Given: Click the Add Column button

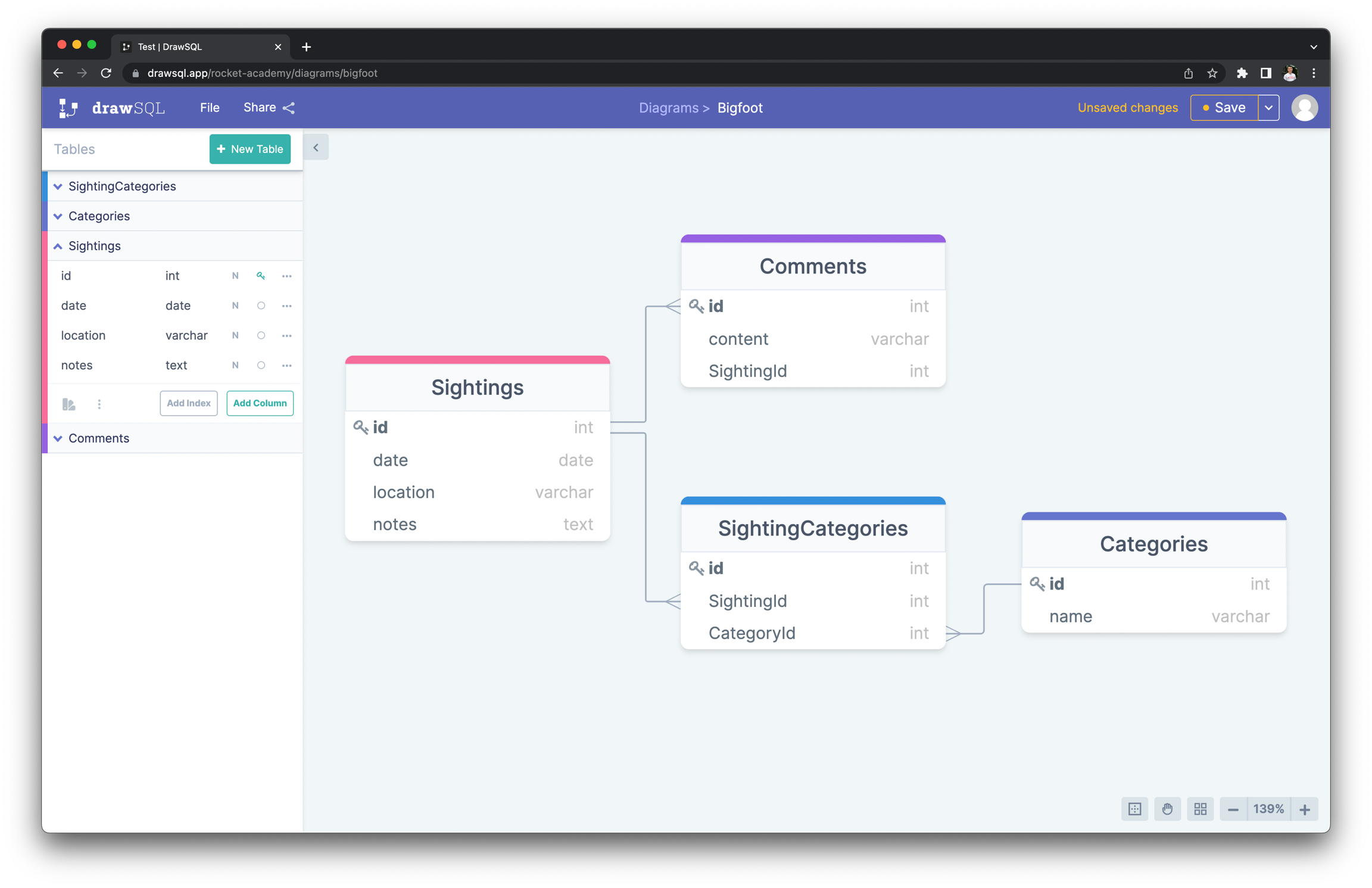Looking at the screenshot, I should [x=260, y=403].
